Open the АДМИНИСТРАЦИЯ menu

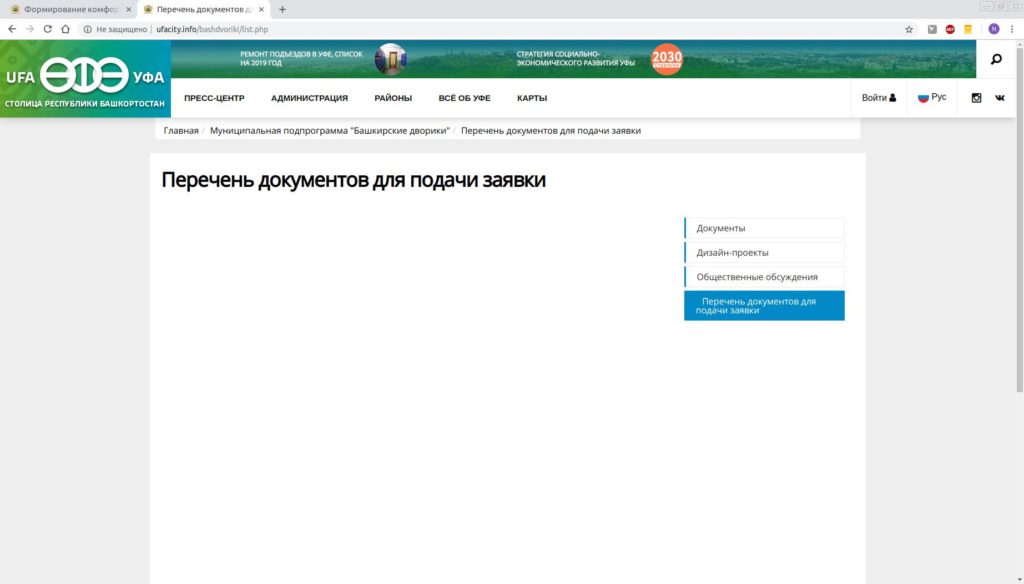[309, 98]
